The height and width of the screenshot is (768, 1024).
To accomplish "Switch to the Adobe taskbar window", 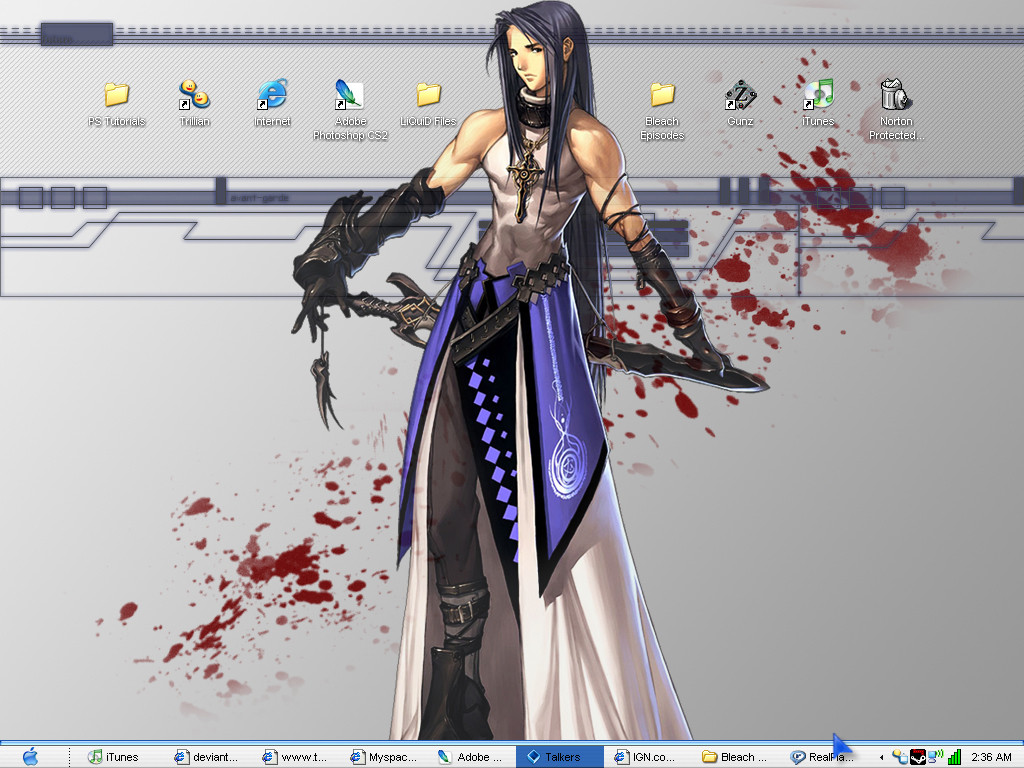I will (x=472, y=757).
